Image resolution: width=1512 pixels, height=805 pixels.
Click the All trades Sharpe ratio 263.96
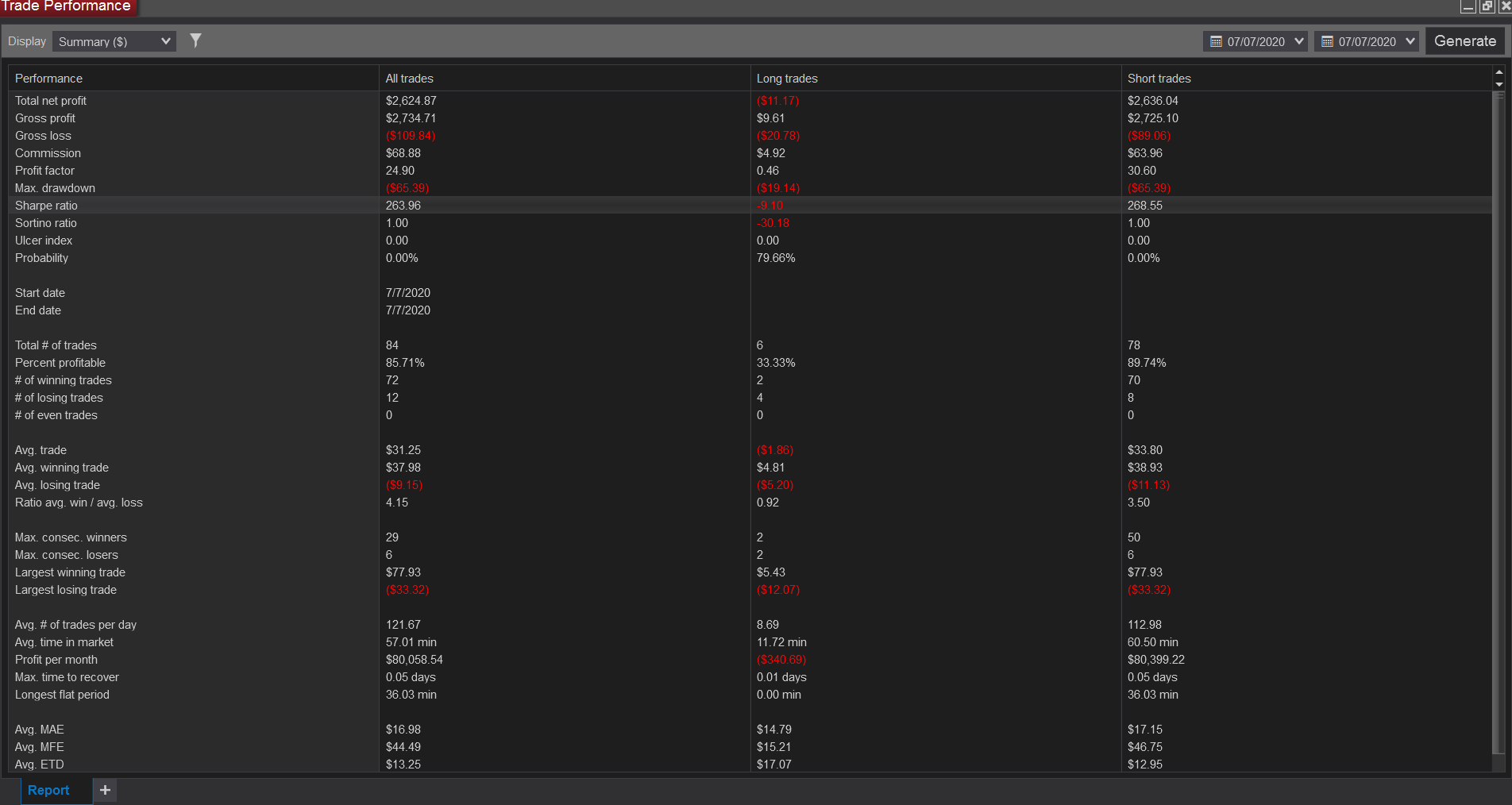(403, 206)
